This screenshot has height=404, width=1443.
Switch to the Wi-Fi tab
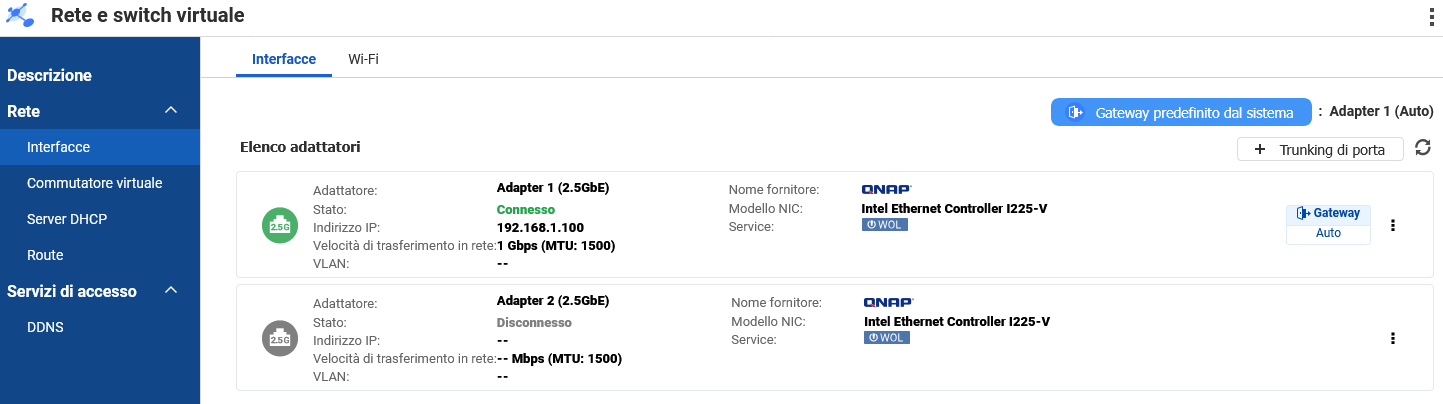pyautogui.click(x=363, y=59)
